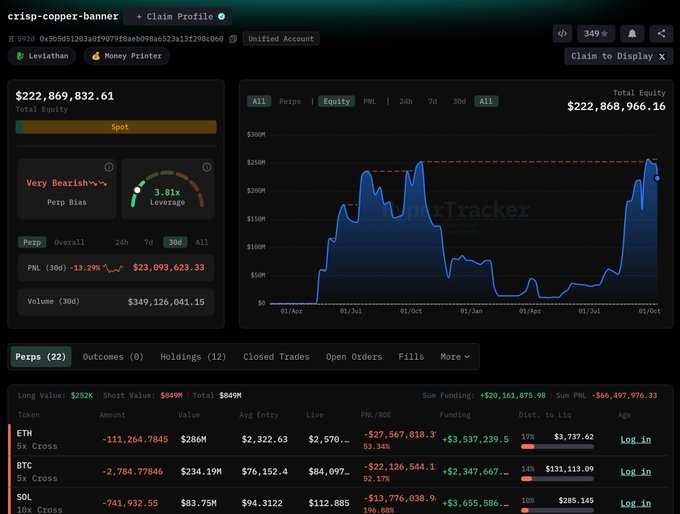Copy the wallet address icon
Screen dimensions: 680x514
(233, 39)
